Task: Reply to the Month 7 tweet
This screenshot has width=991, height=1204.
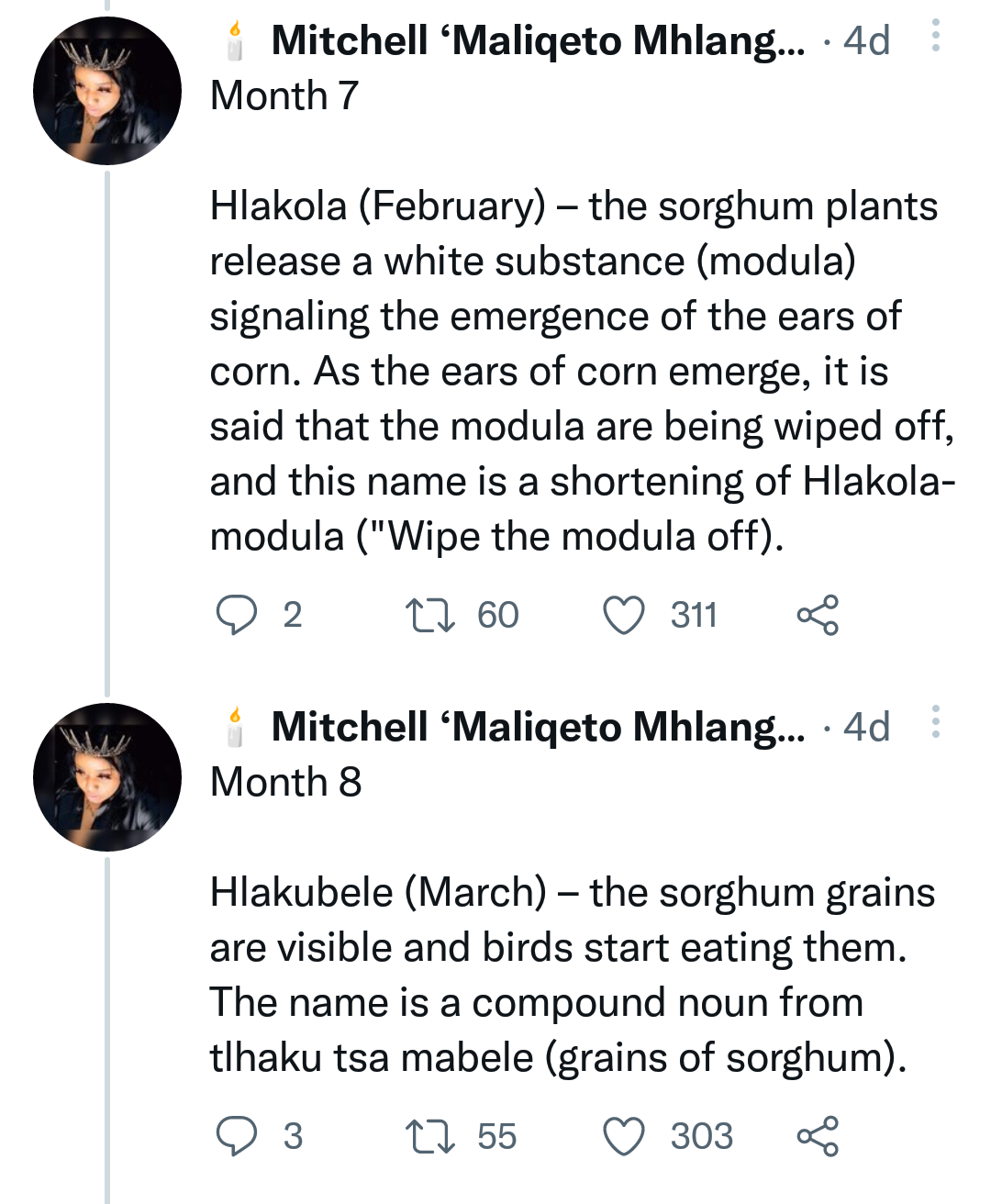Action: 236,615
